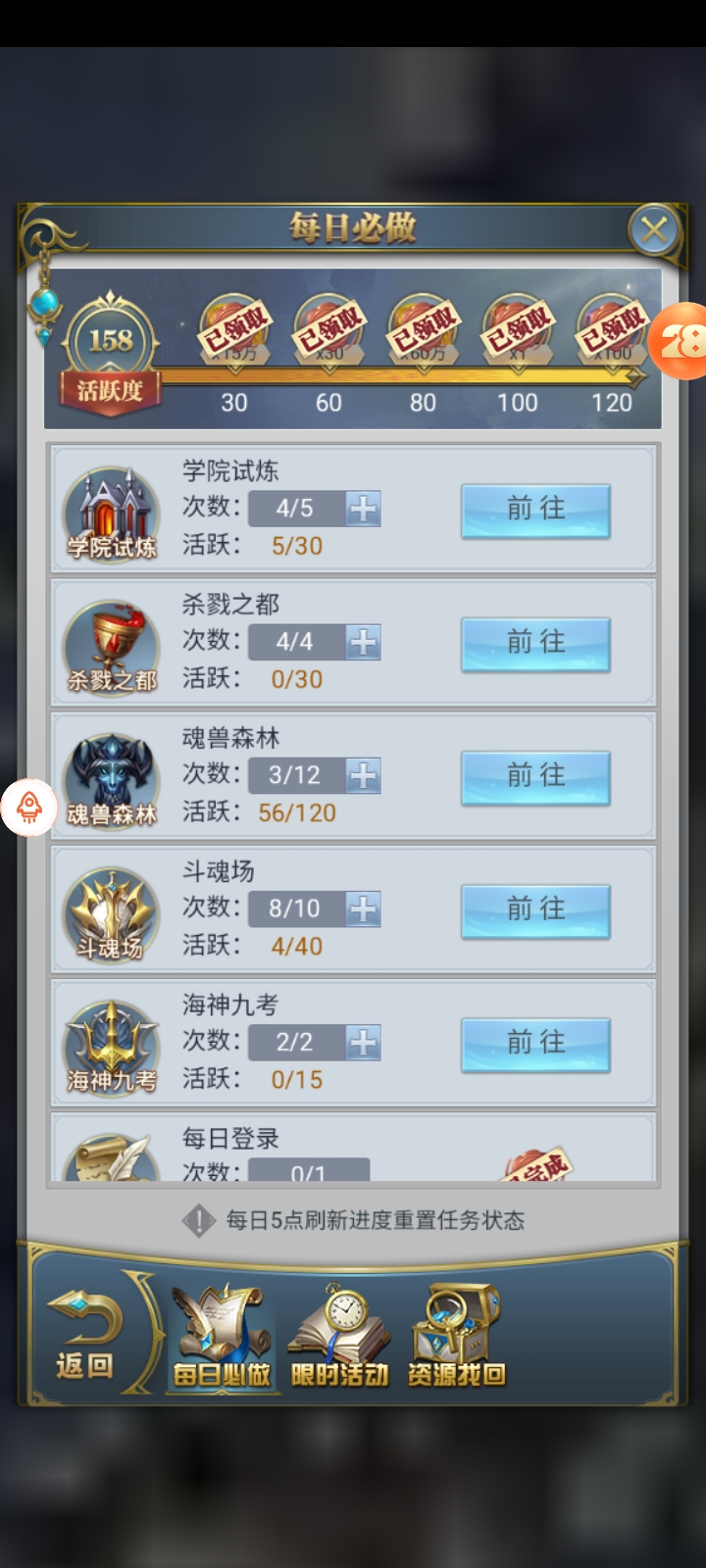
Task: Click the 100 activity reward chest
Action: pyautogui.click(x=517, y=331)
